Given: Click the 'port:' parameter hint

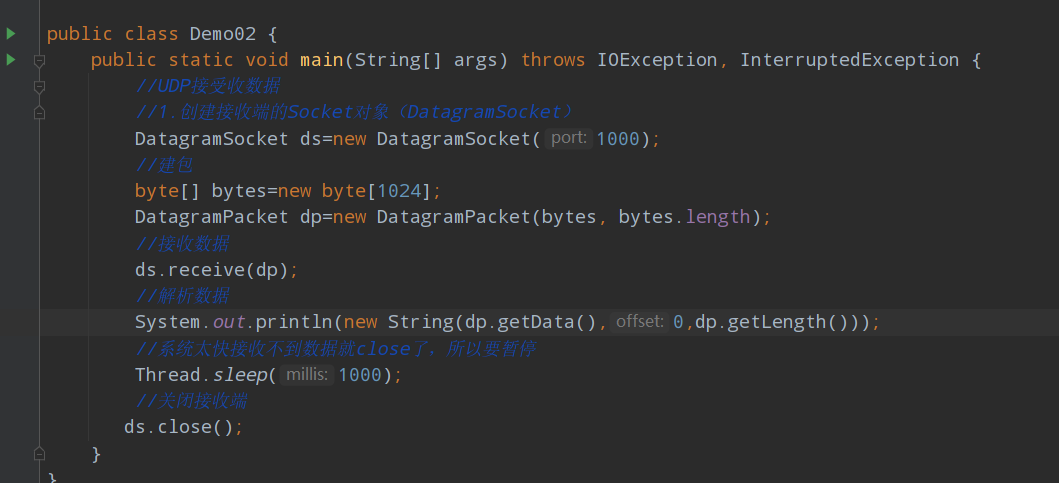Looking at the screenshot, I should tap(569, 139).
